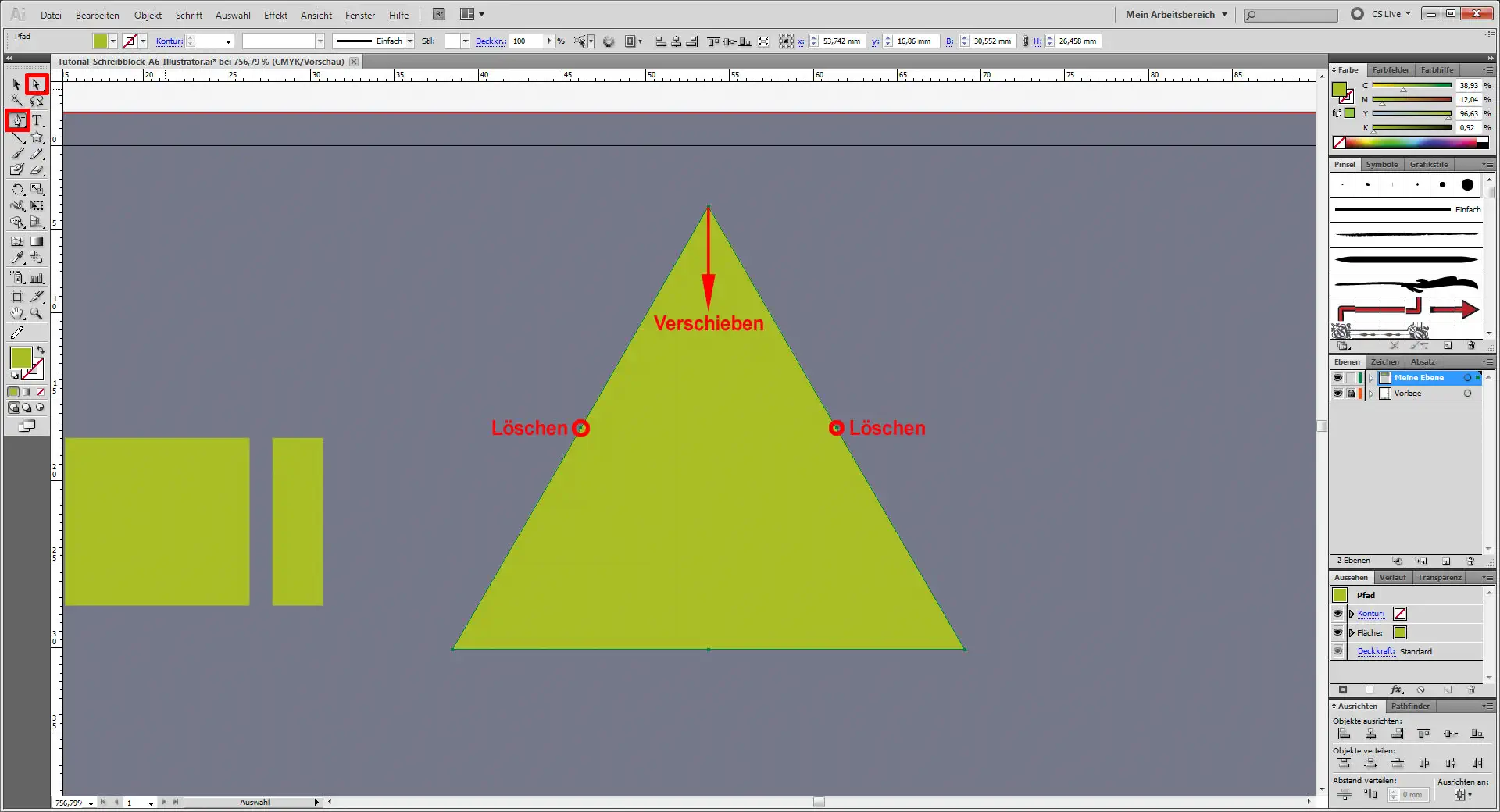Select the Direct Selection tool
Screen dimensions: 1500x812
[x=36, y=84]
